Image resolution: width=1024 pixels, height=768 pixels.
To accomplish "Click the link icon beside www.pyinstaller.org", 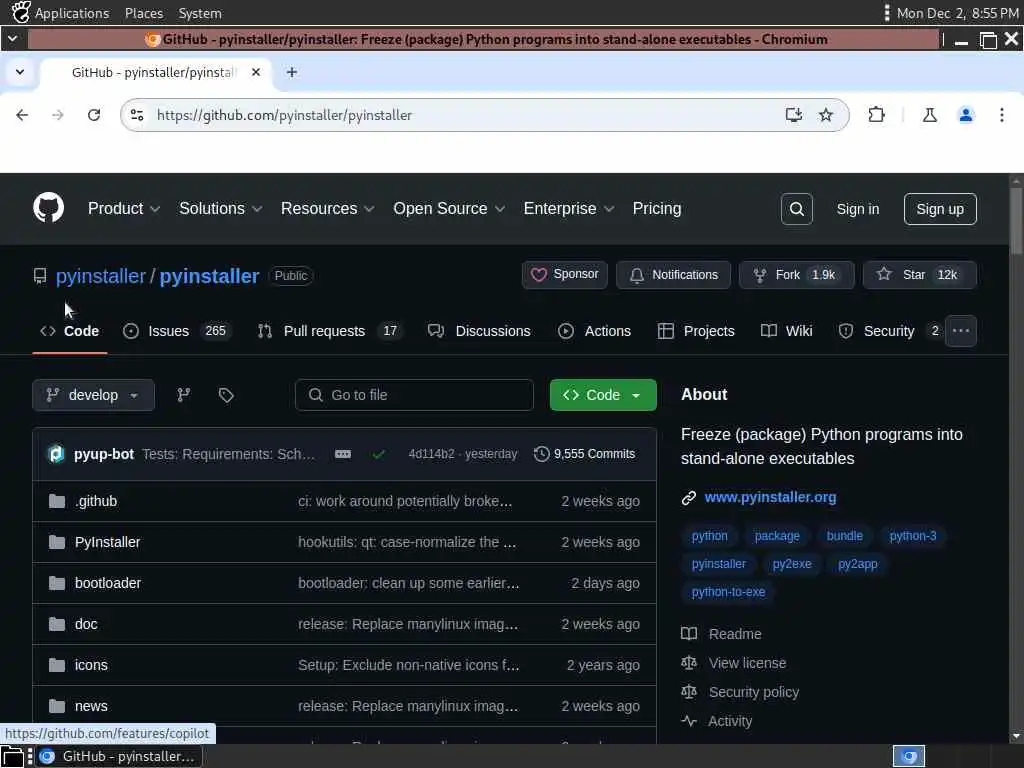I will coord(688,498).
